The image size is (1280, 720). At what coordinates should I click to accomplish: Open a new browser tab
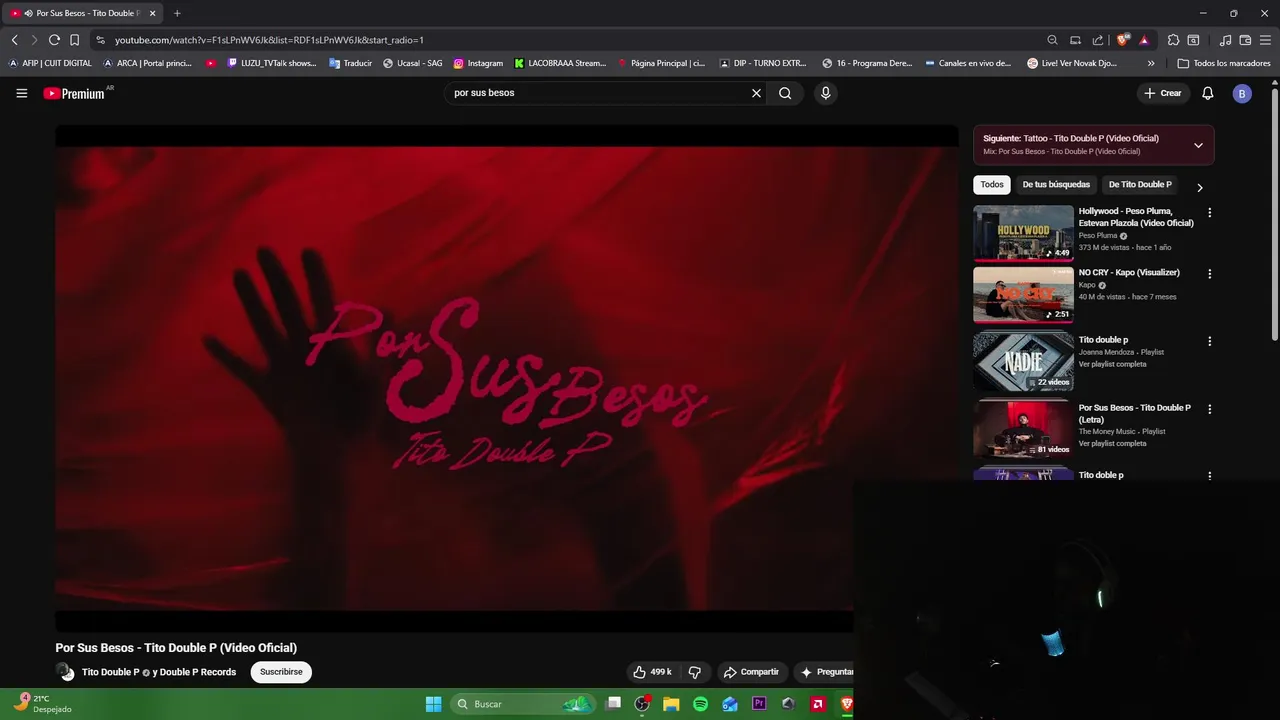coord(177,13)
